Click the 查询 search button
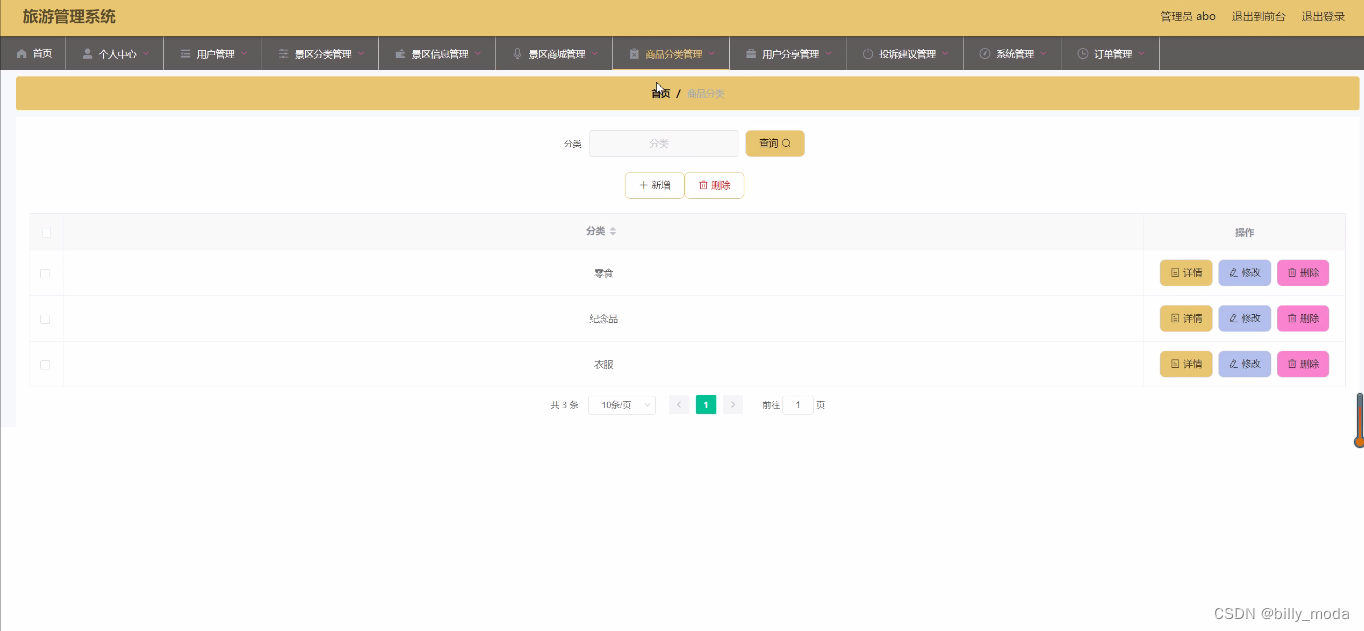 pos(775,143)
